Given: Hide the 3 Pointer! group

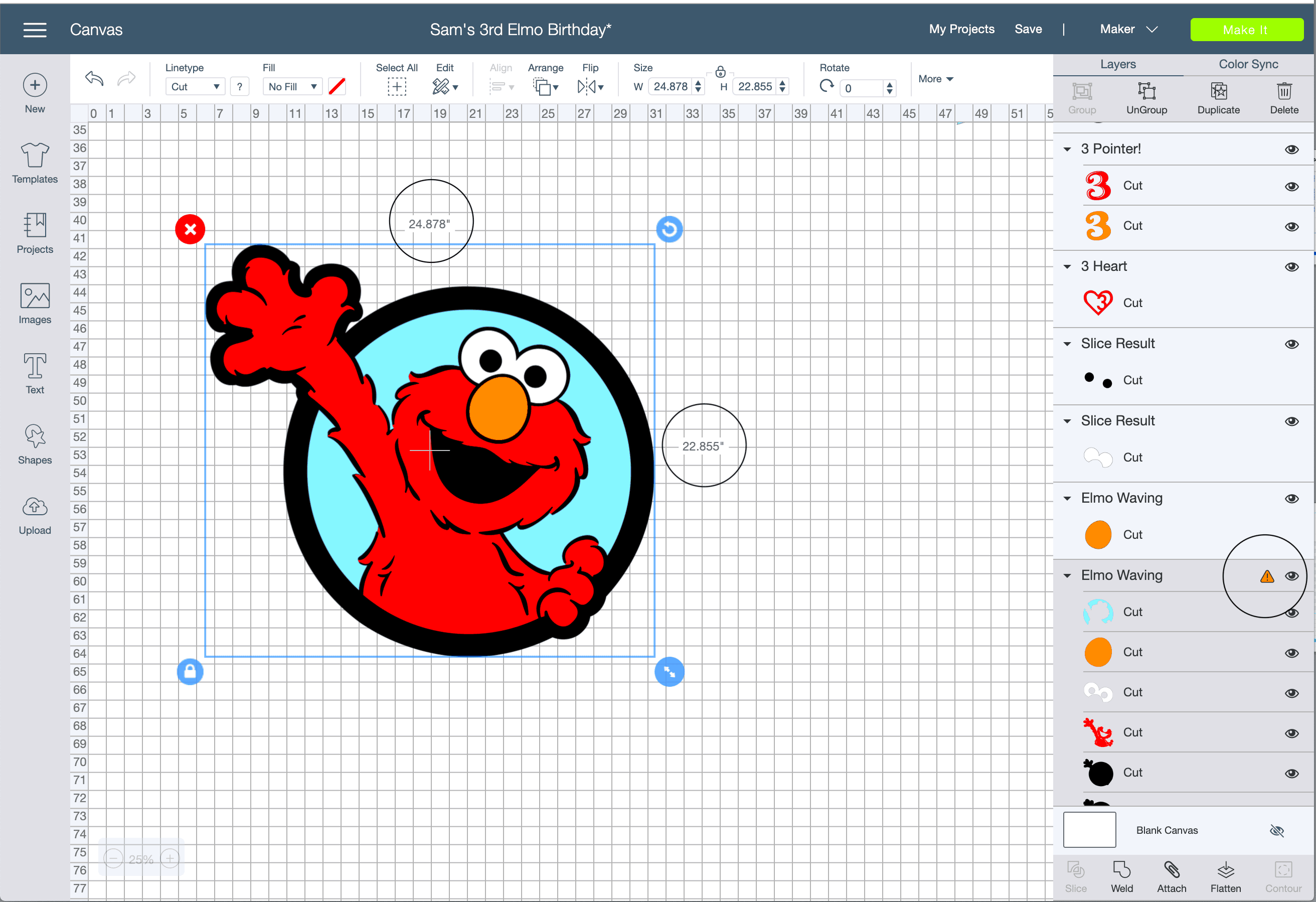Looking at the screenshot, I should click(1291, 149).
